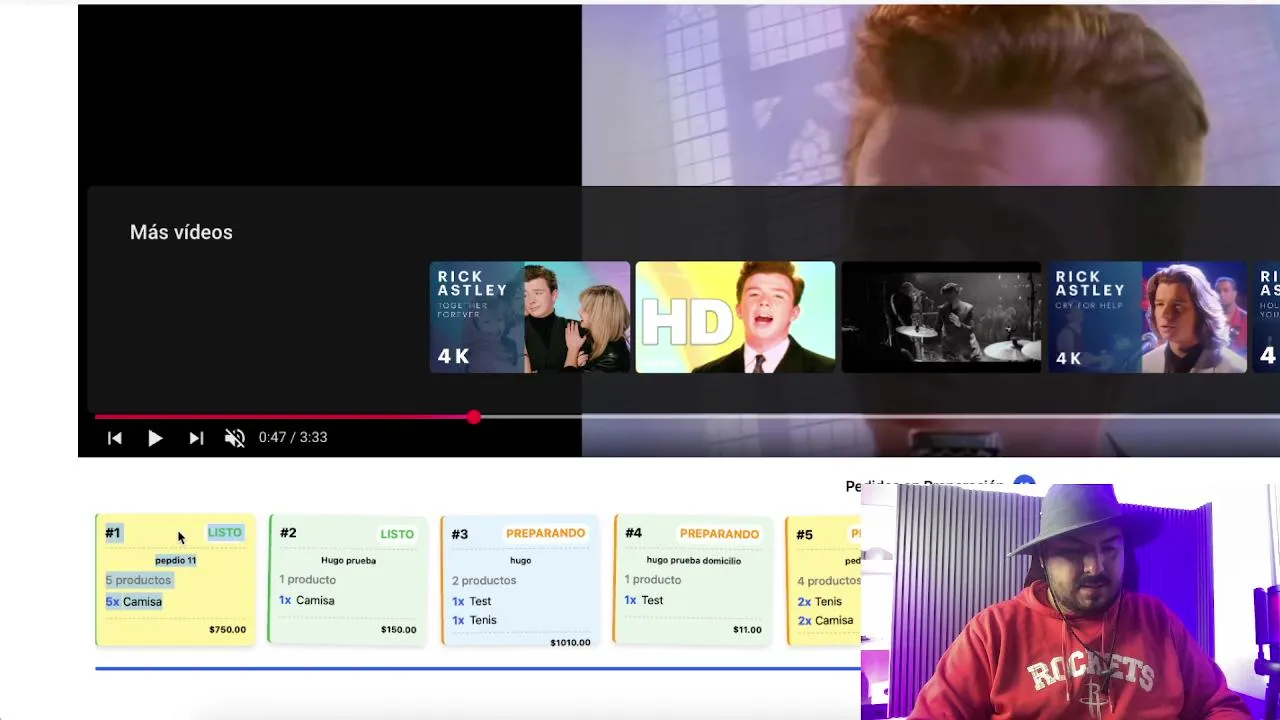Click the 4 productos label on order #5
This screenshot has height=720, width=1280.
click(x=828, y=580)
